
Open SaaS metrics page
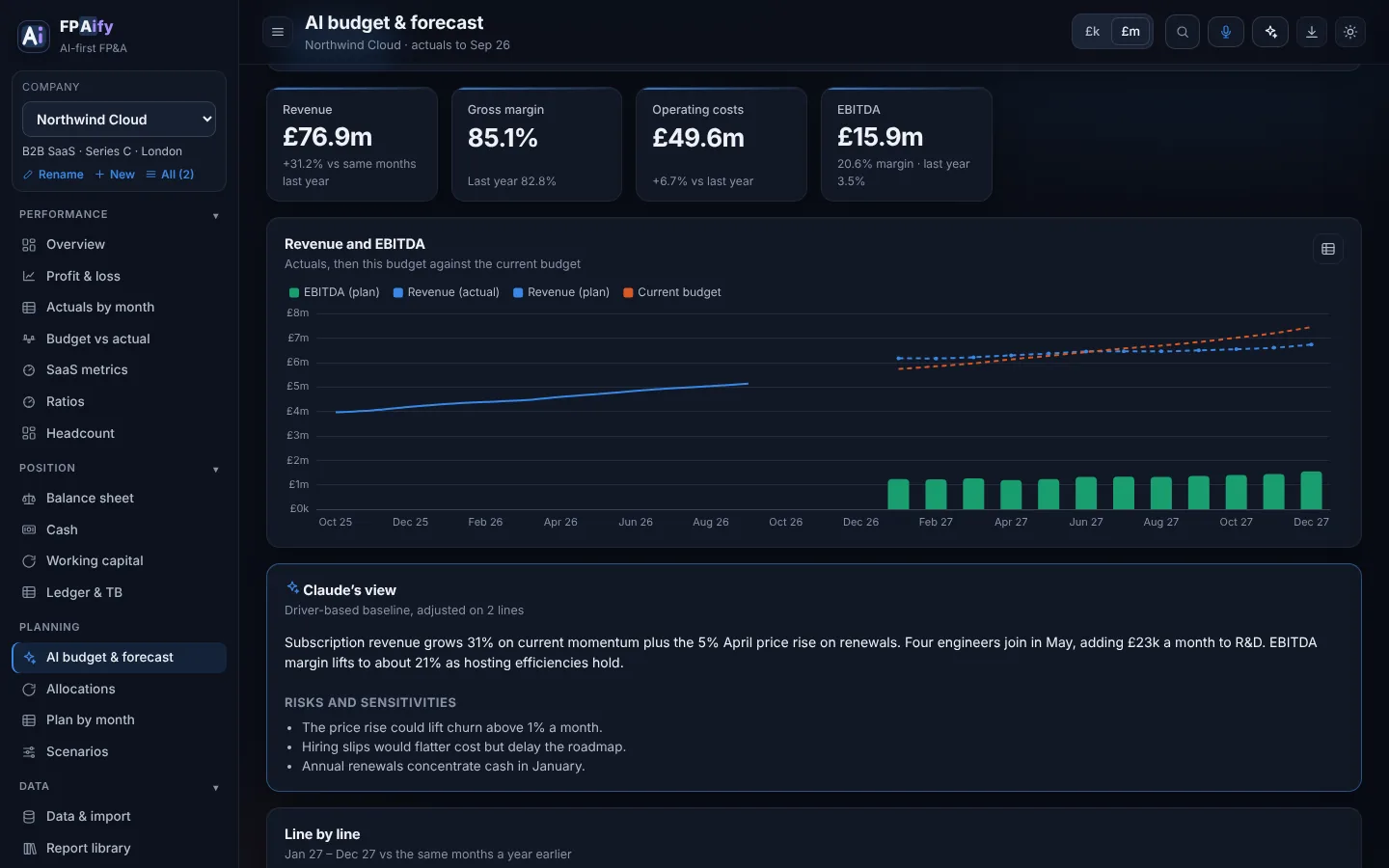(x=120, y=370)
